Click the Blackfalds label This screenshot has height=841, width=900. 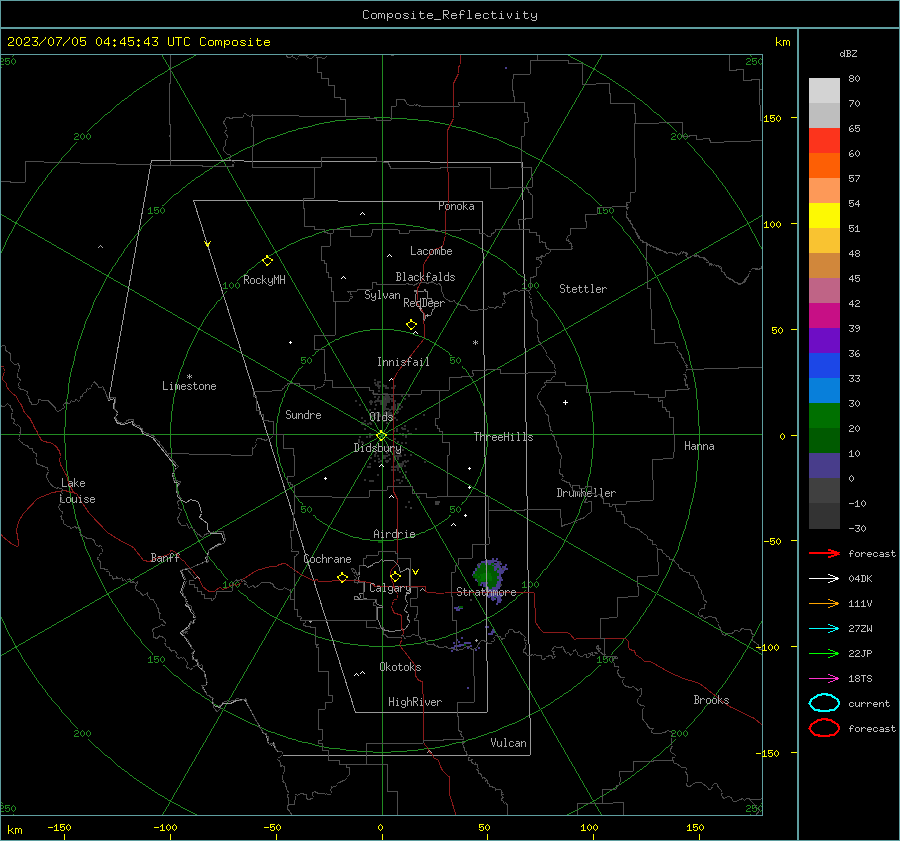coord(425,277)
